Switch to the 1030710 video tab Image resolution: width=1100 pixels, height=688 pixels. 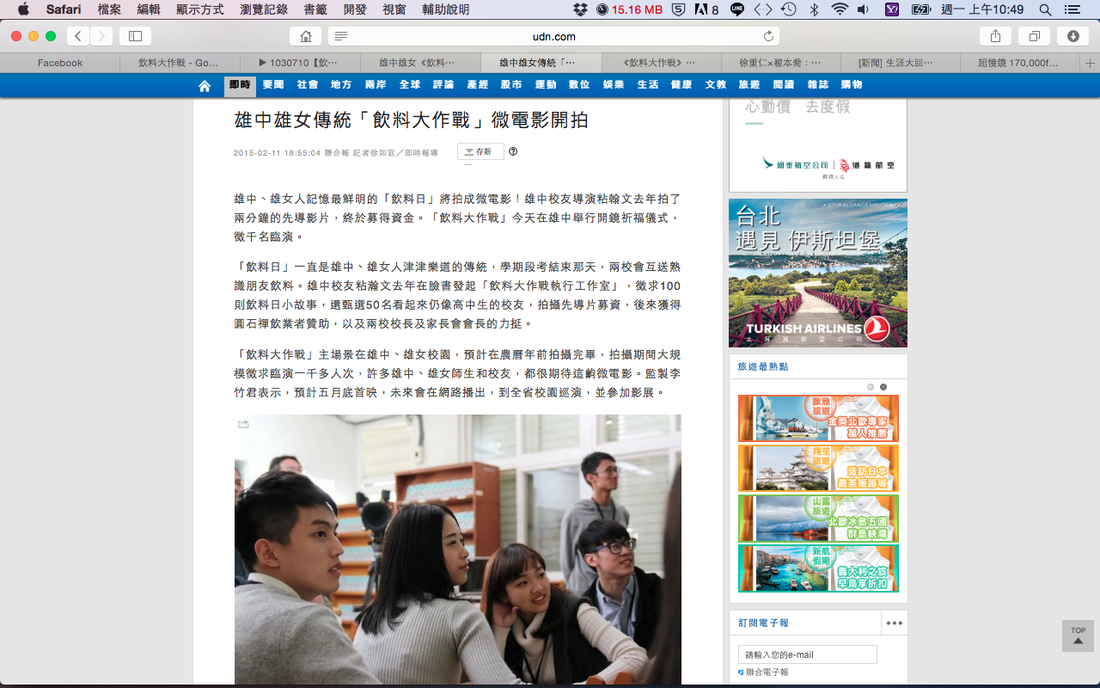pos(298,63)
